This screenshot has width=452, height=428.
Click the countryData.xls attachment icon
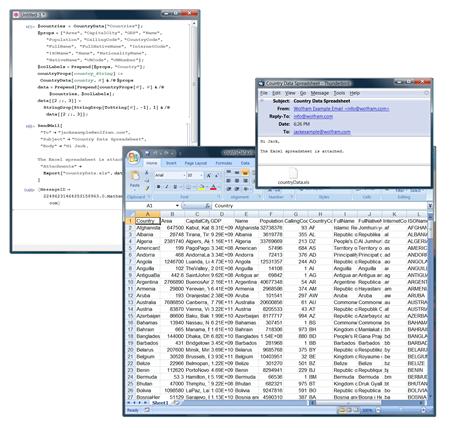click(293, 173)
